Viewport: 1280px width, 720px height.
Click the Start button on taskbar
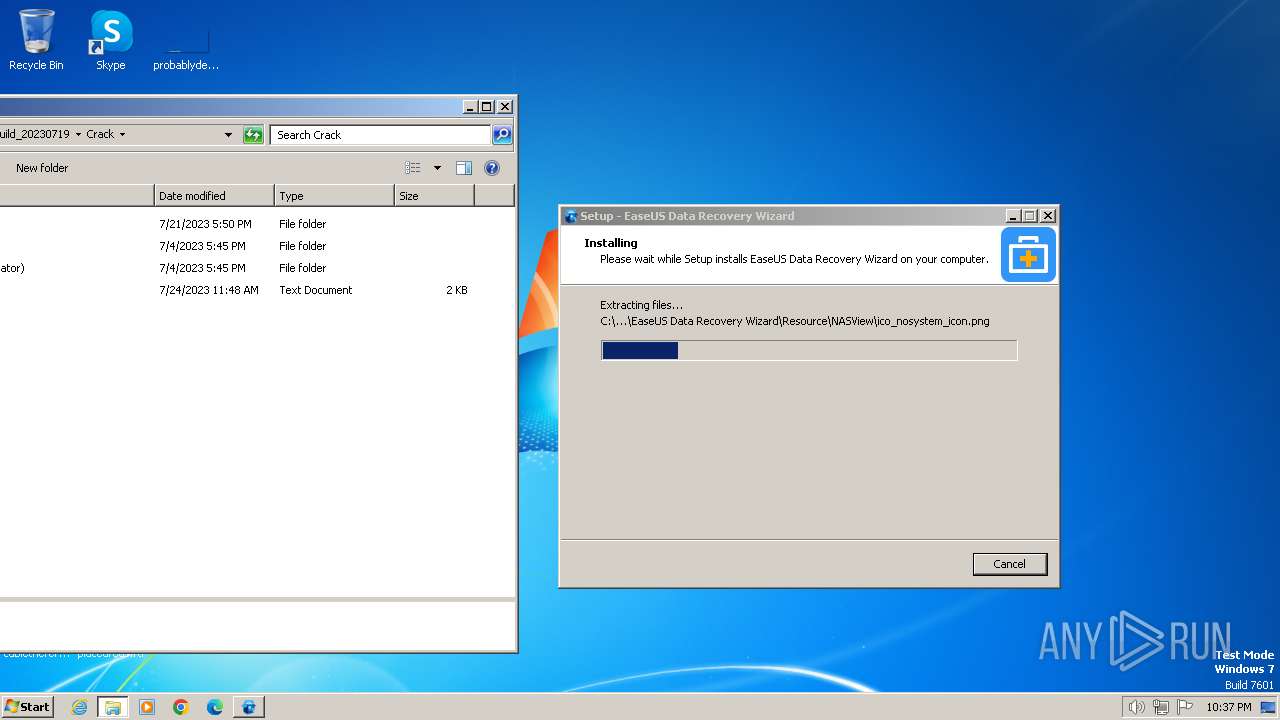click(x=27, y=707)
